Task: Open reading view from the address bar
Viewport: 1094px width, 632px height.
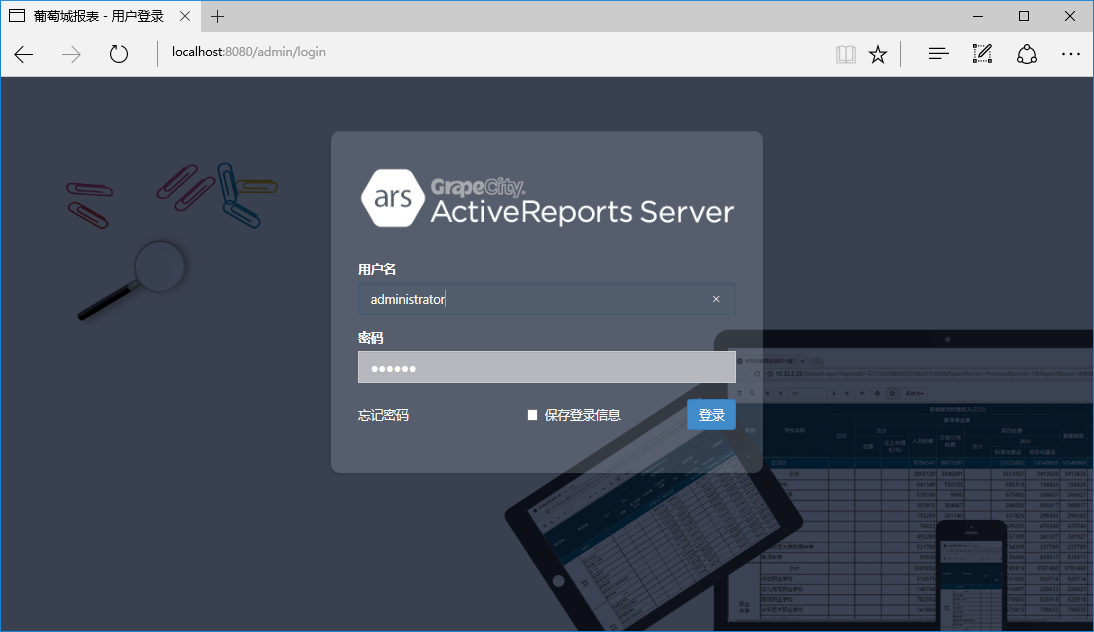Action: pos(846,54)
